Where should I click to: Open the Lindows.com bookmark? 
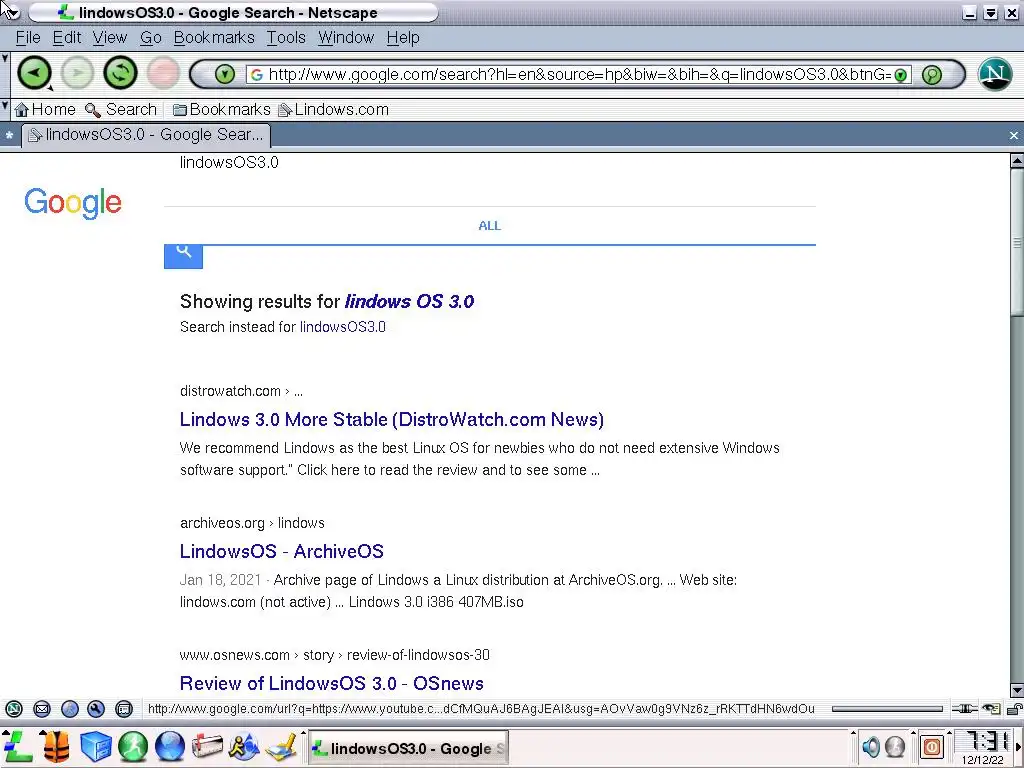tap(334, 110)
